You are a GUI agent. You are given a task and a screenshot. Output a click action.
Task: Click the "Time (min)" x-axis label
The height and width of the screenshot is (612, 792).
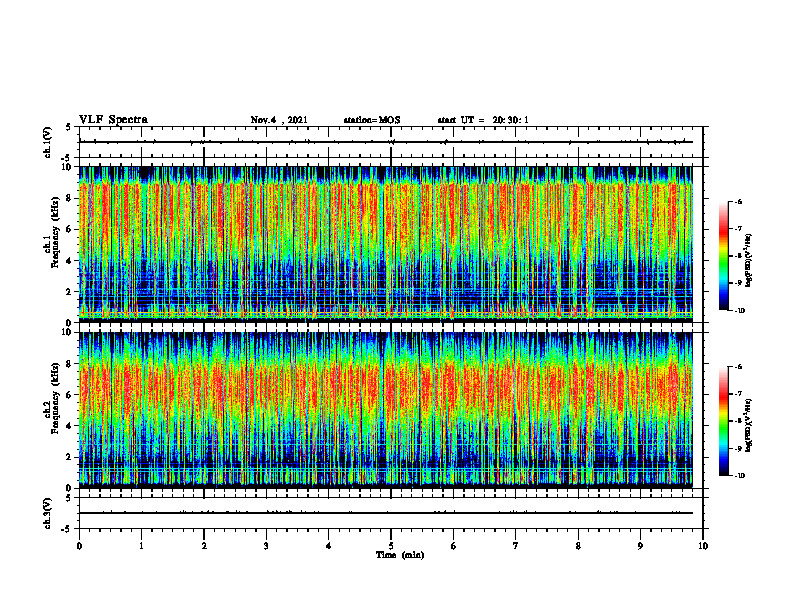(x=400, y=555)
